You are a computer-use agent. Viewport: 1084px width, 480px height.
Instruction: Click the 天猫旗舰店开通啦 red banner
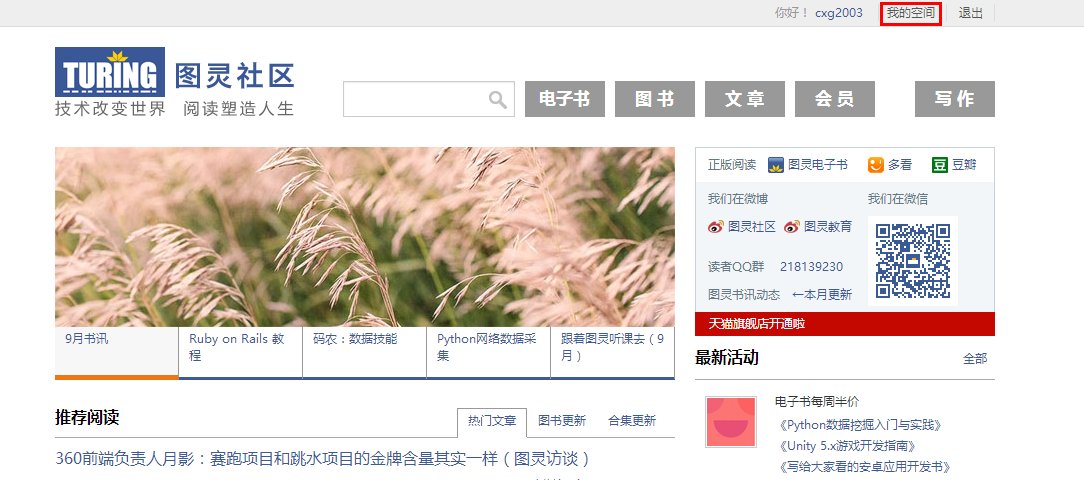tap(845, 324)
